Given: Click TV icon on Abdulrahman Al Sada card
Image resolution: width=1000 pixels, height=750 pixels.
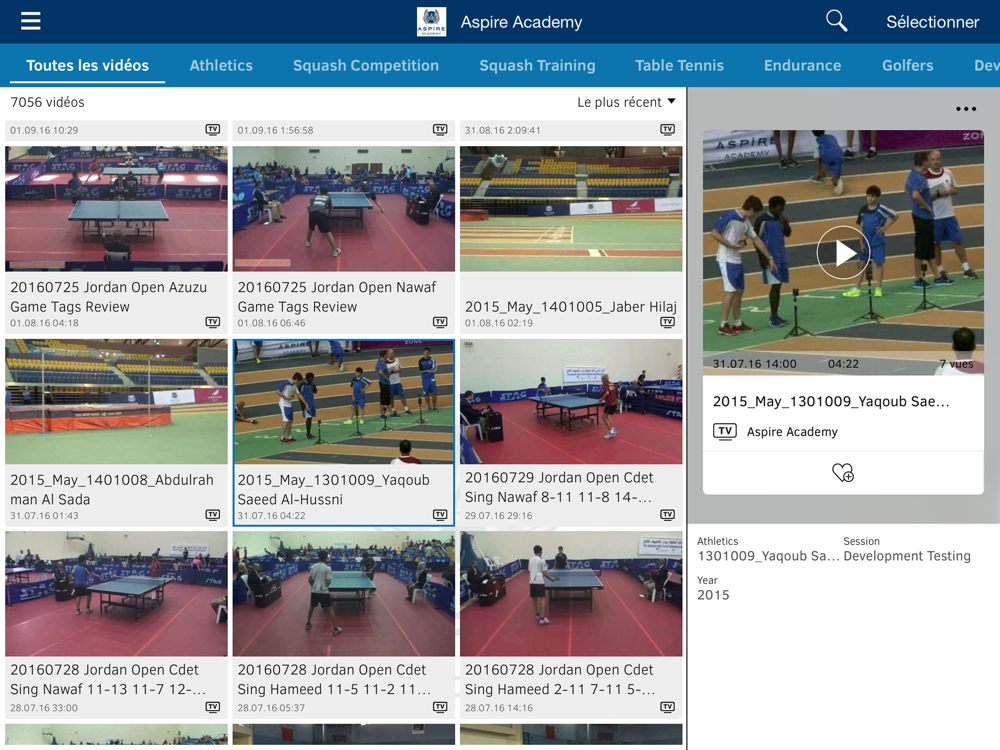Looking at the screenshot, I should click(212, 515).
